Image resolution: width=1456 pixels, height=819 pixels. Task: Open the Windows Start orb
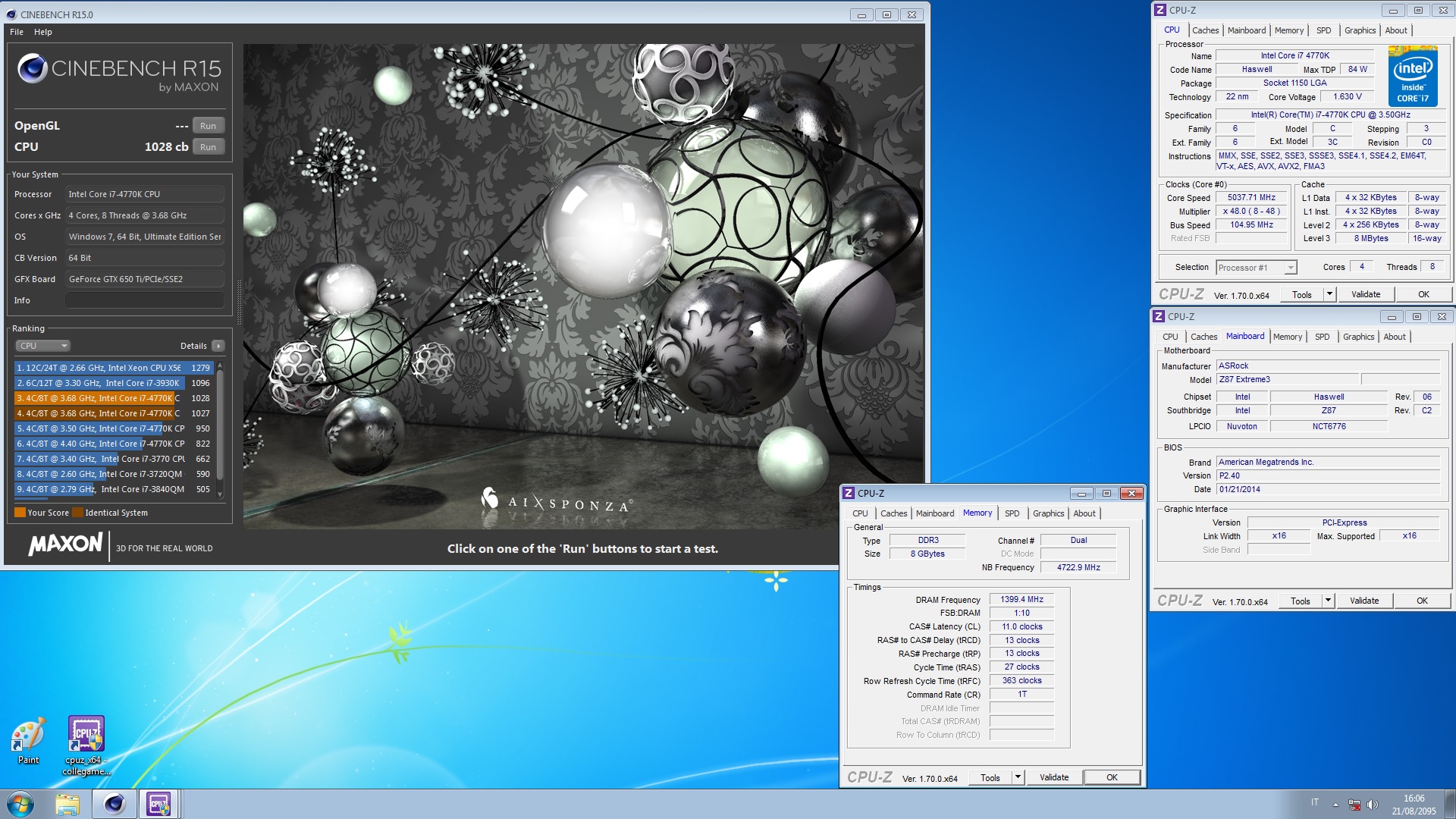tap(20, 804)
